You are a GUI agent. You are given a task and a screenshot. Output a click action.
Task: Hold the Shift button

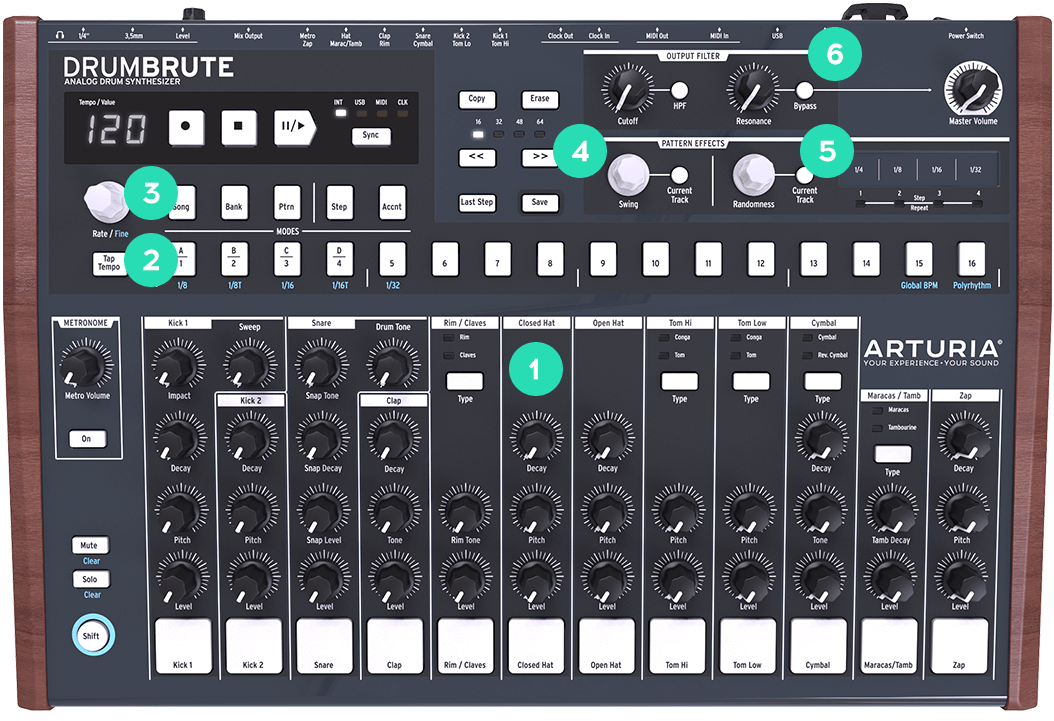[92, 636]
